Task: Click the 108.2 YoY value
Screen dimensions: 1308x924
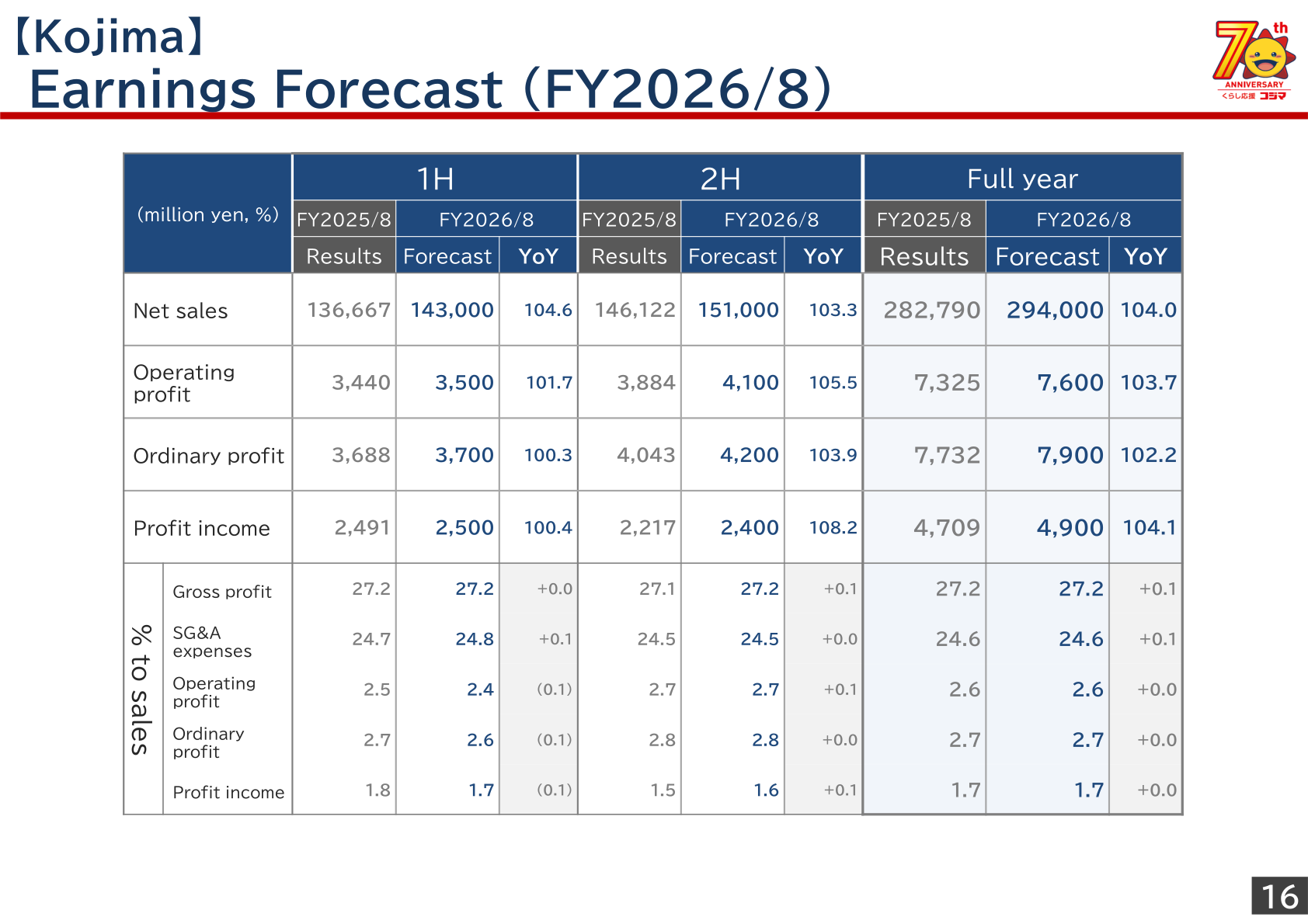Action: click(833, 527)
